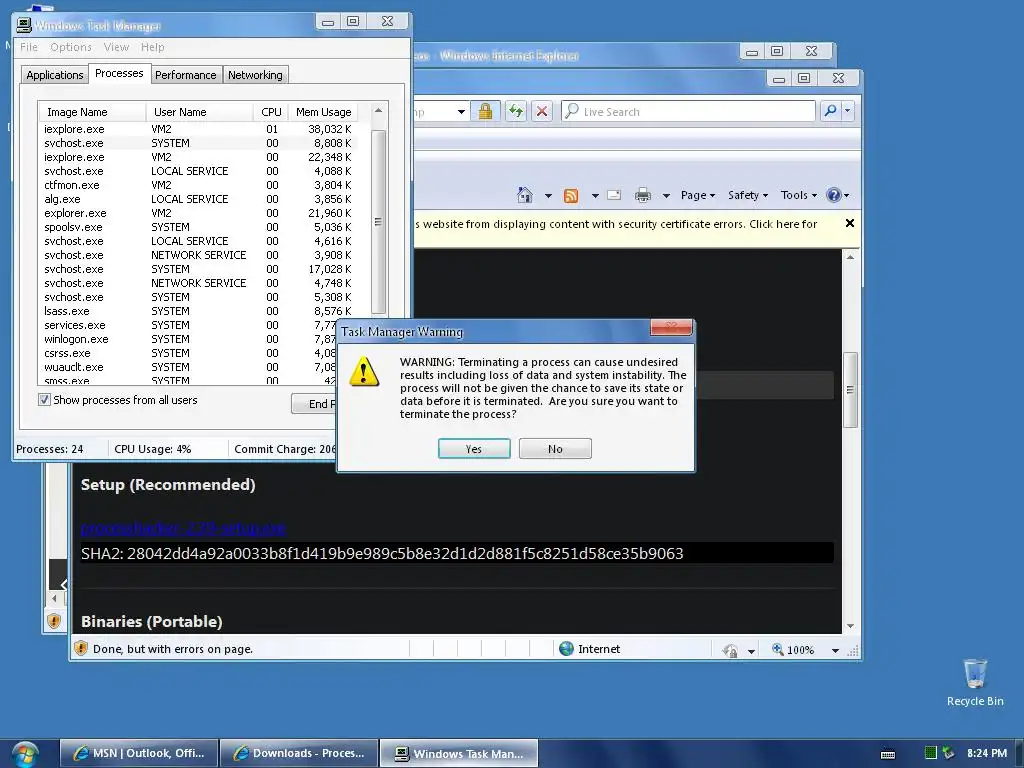Click the lock security icon in Internet Explorer
Viewport: 1024px width, 768px height.
pos(485,111)
